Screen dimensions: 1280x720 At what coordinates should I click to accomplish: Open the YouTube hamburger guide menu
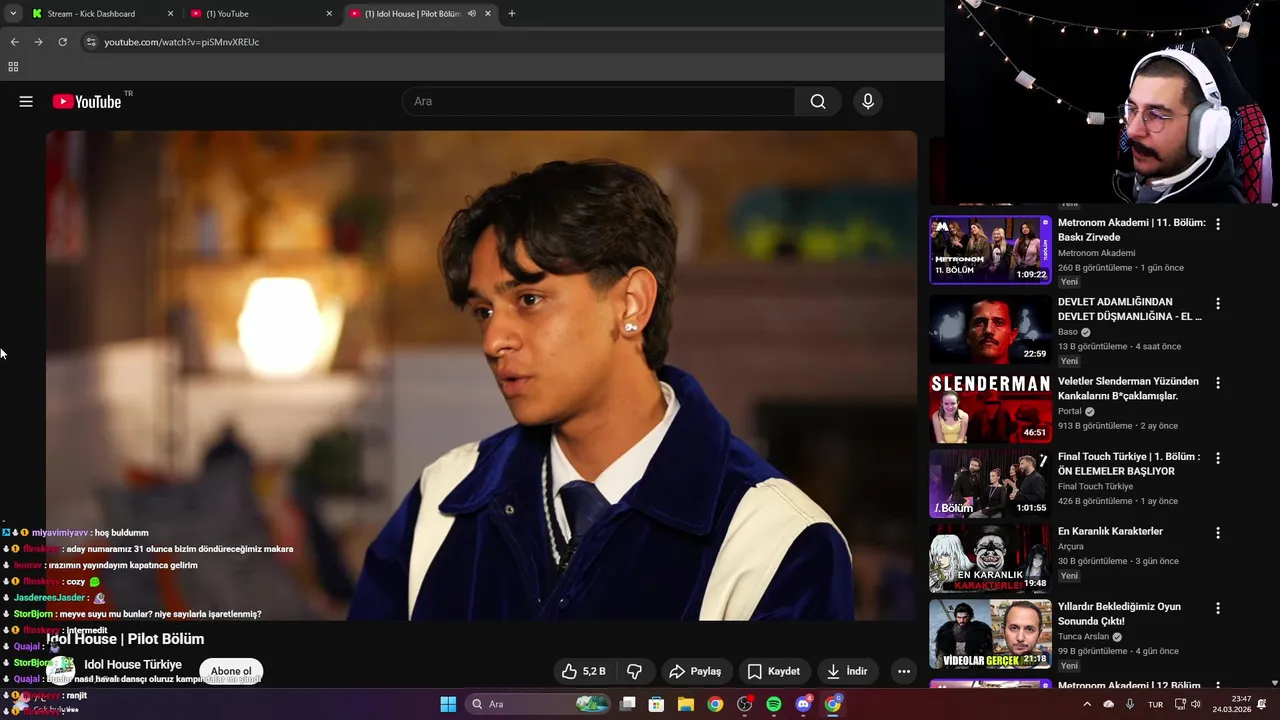coord(26,101)
